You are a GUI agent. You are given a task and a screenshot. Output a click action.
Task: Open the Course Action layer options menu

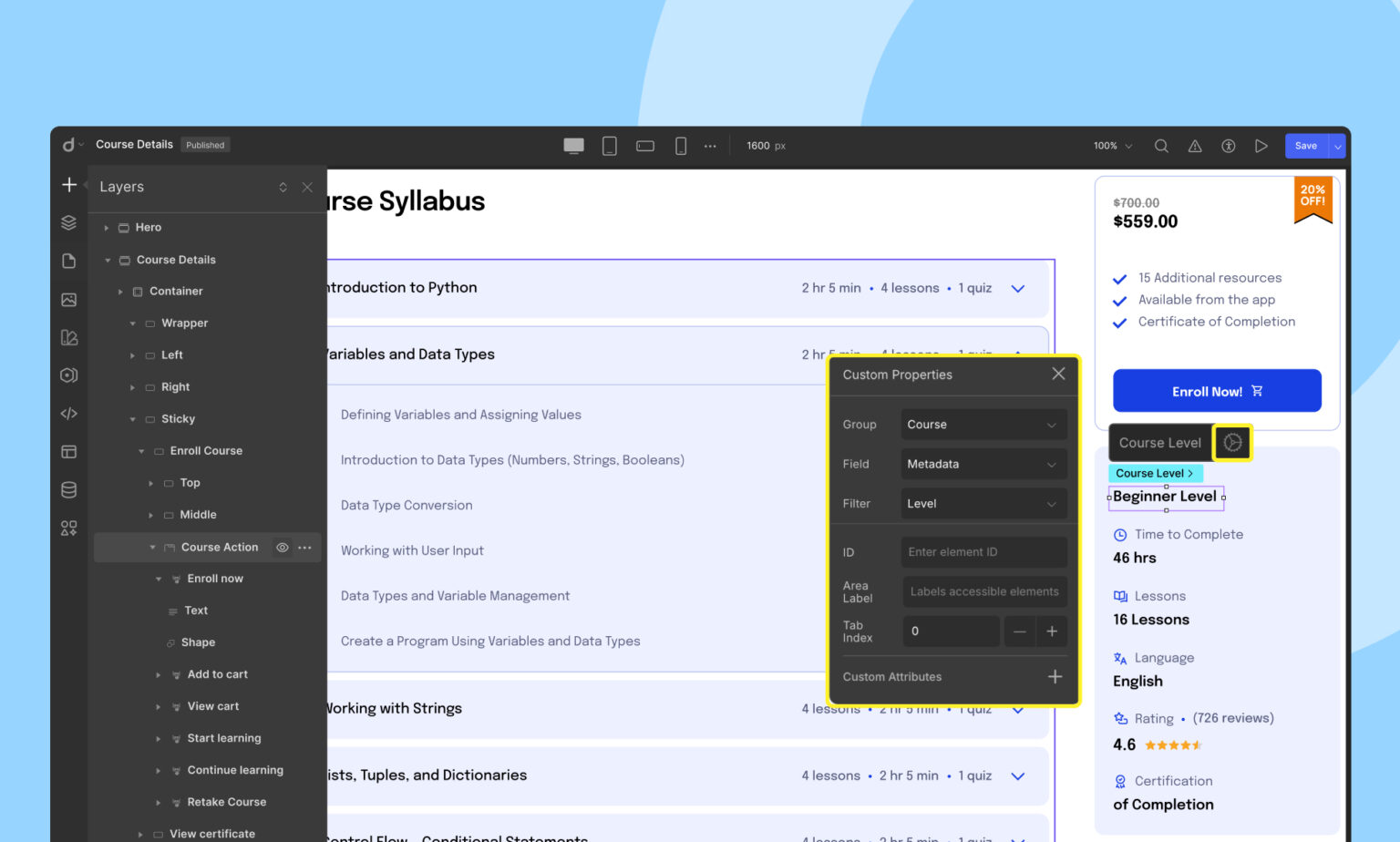(305, 548)
